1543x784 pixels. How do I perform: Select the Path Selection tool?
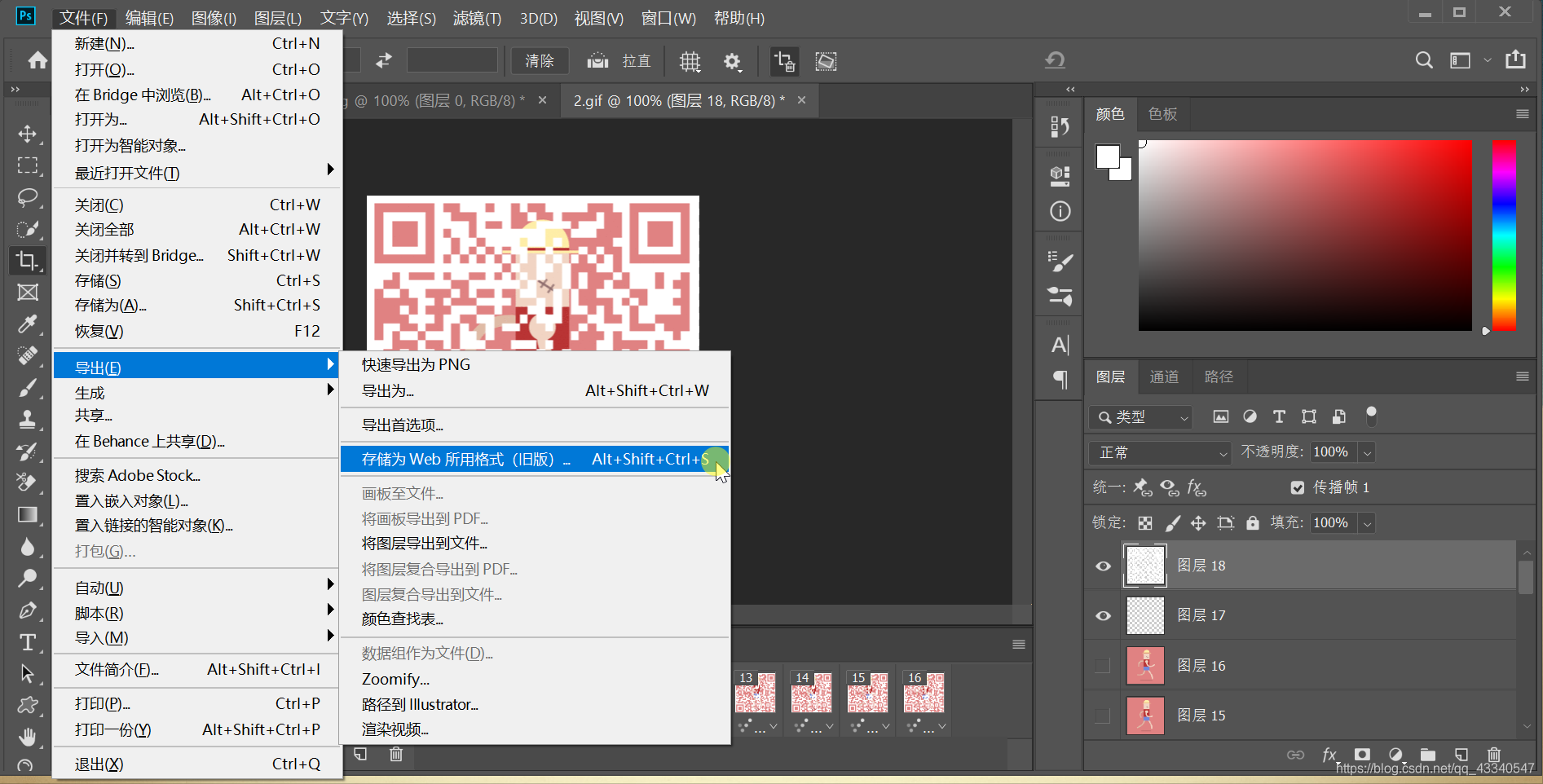(28, 674)
